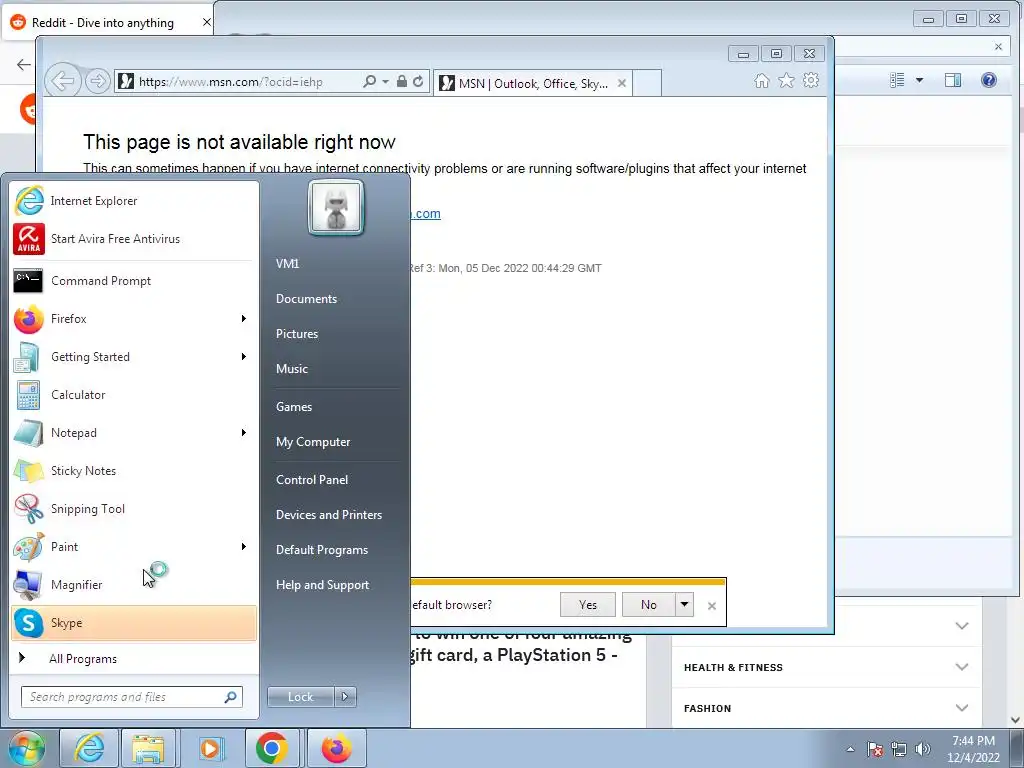This screenshot has width=1024, height=768.
Task: Open the network tray icon
Action: point(899,749)
